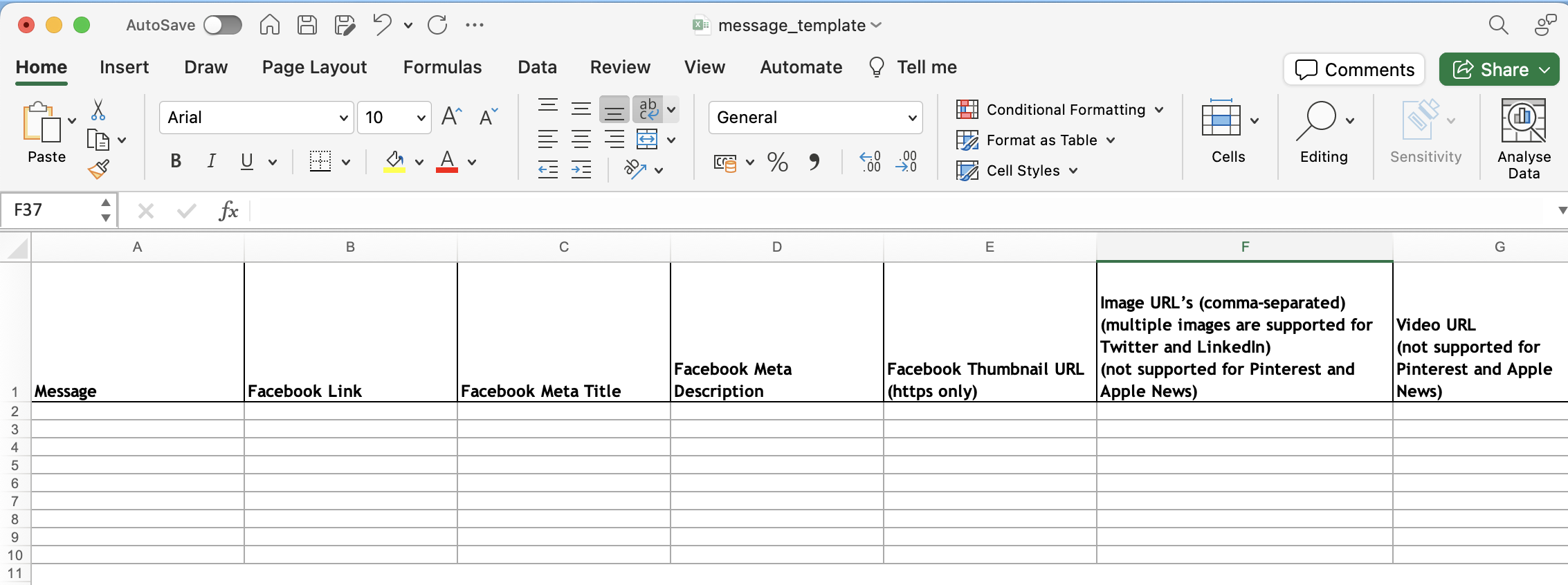1568x585 pixels.
Task: Open the Arial font name dropdown
Action: click(x=344, y=118)
